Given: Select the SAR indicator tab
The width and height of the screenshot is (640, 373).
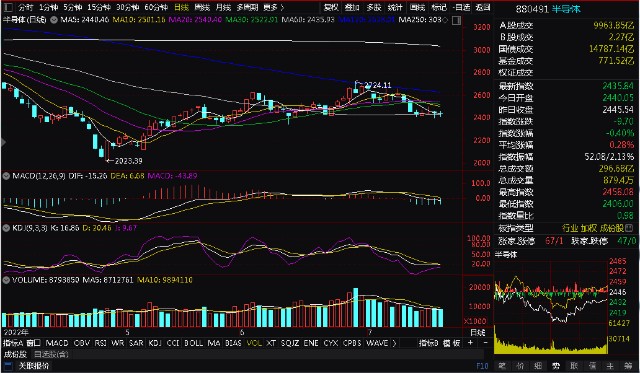Looking at the screenshot, I should coord(136,343).
